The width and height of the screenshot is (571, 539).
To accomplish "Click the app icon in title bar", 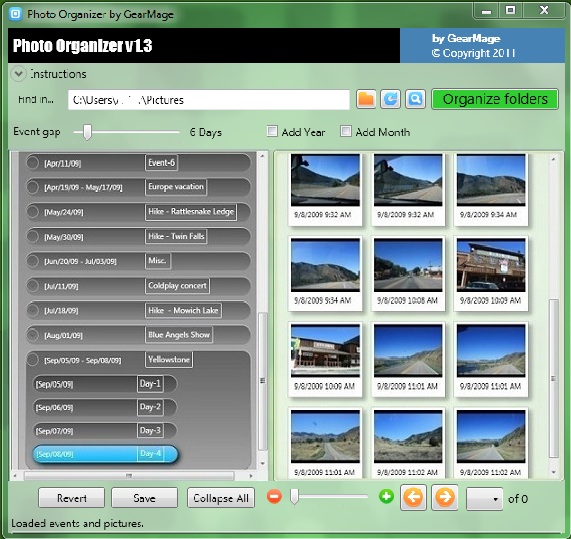I will (16, 14).
